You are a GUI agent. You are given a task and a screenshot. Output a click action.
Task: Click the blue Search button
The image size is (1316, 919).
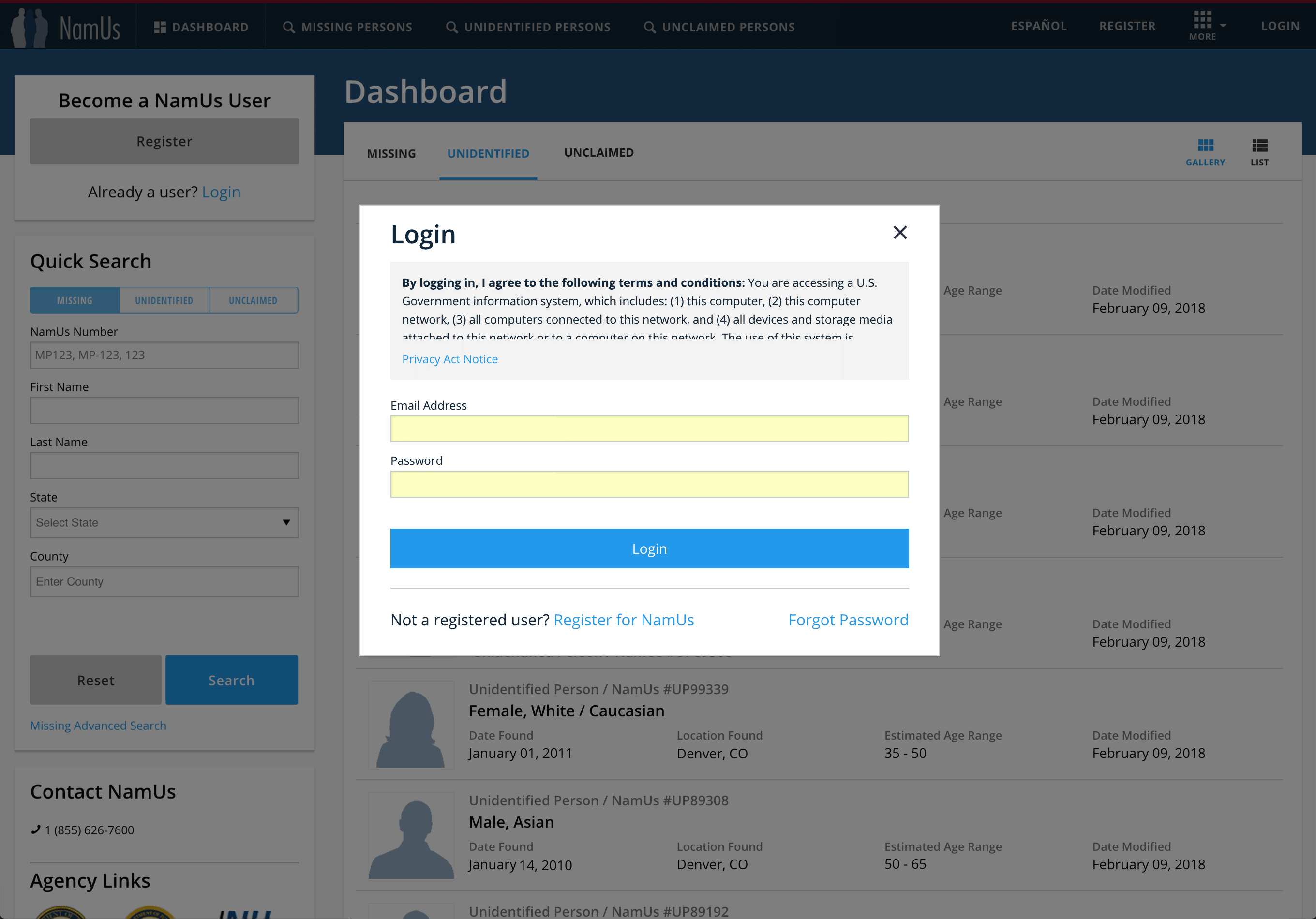(x=232, y=680)
